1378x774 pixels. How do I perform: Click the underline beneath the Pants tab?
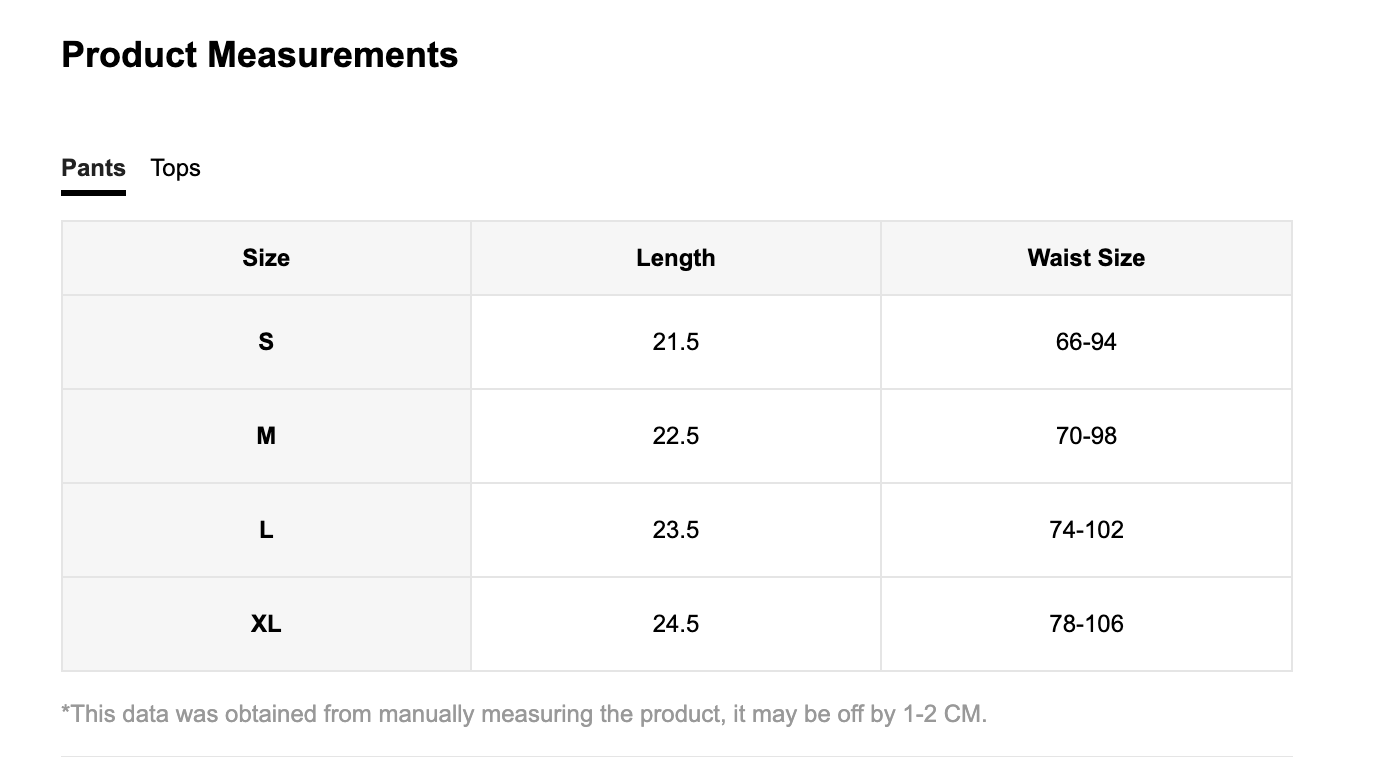(x=93, y=192)
